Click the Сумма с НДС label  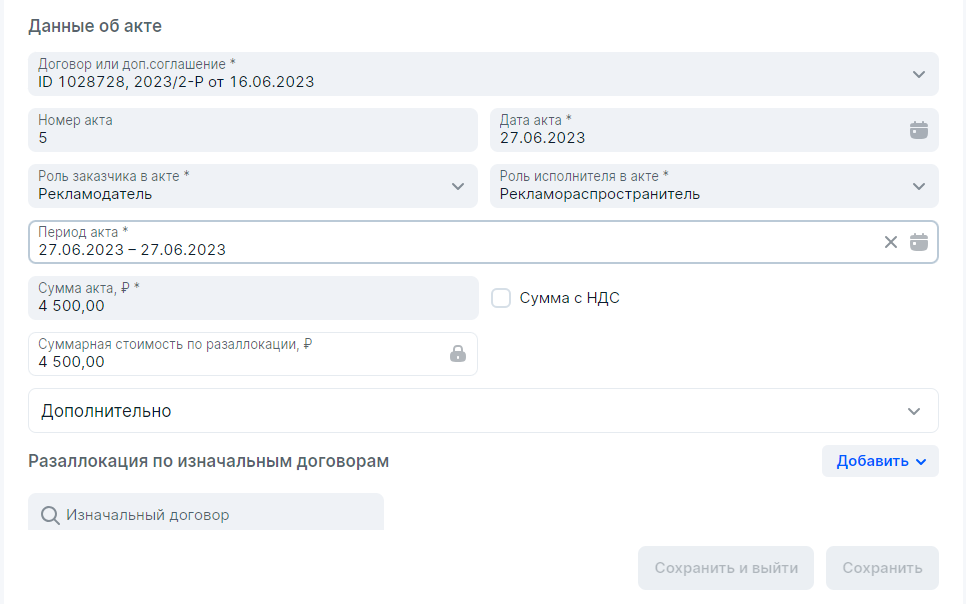tap(570, 298)
